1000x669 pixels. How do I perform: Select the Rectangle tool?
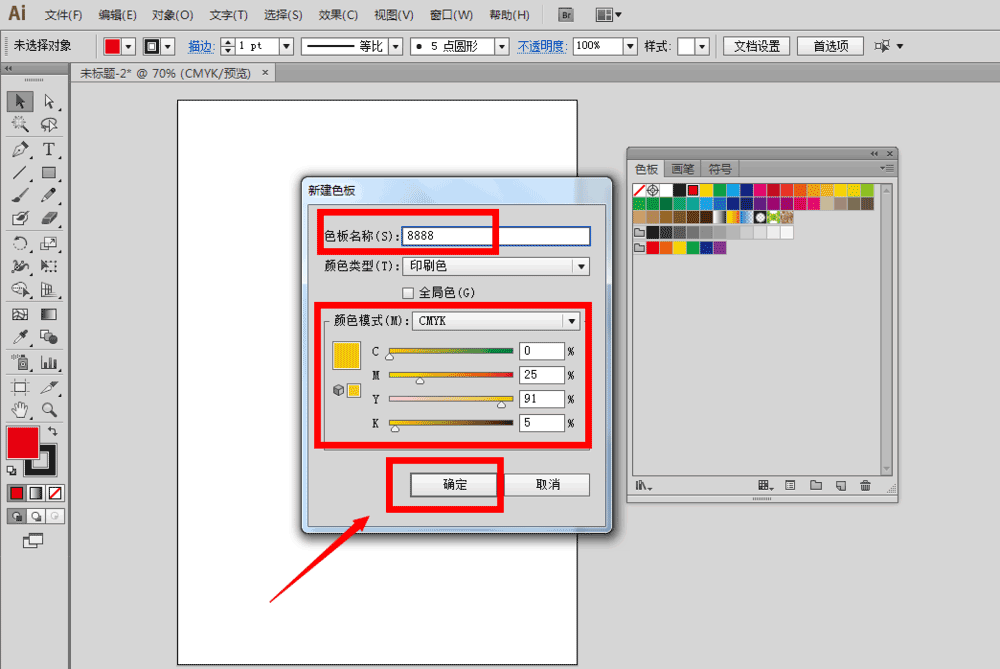point(48,173)
